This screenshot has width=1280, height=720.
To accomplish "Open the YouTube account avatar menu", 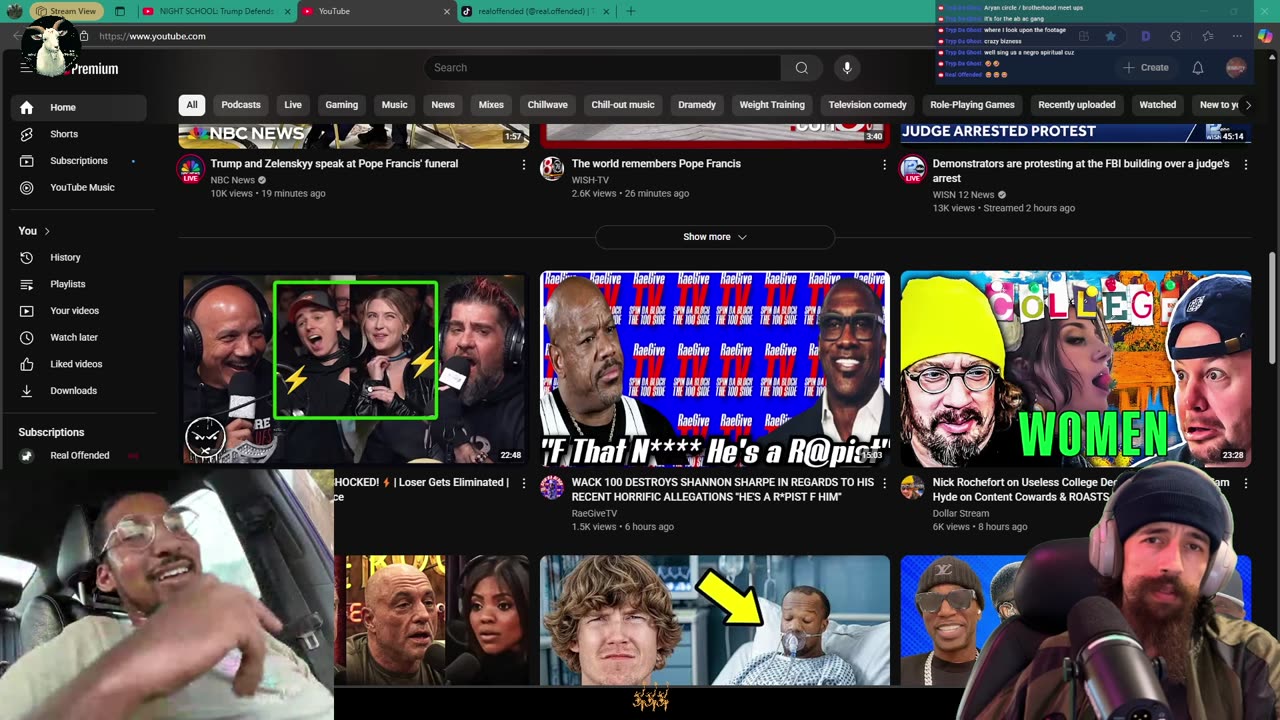I will pyautogui.click(x=1236, y=67).
